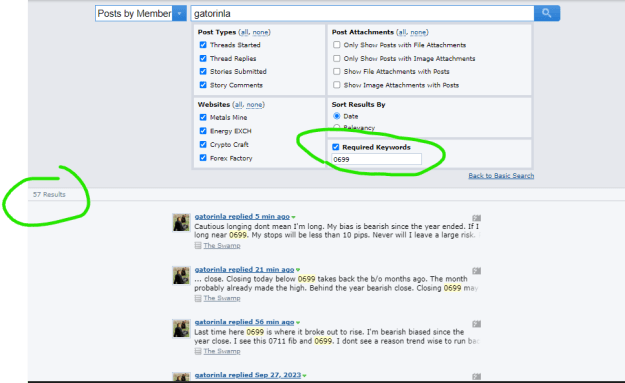Click avatar of the Sep 27, 2023 post
625x383 pixels.
tap(181, 377)
